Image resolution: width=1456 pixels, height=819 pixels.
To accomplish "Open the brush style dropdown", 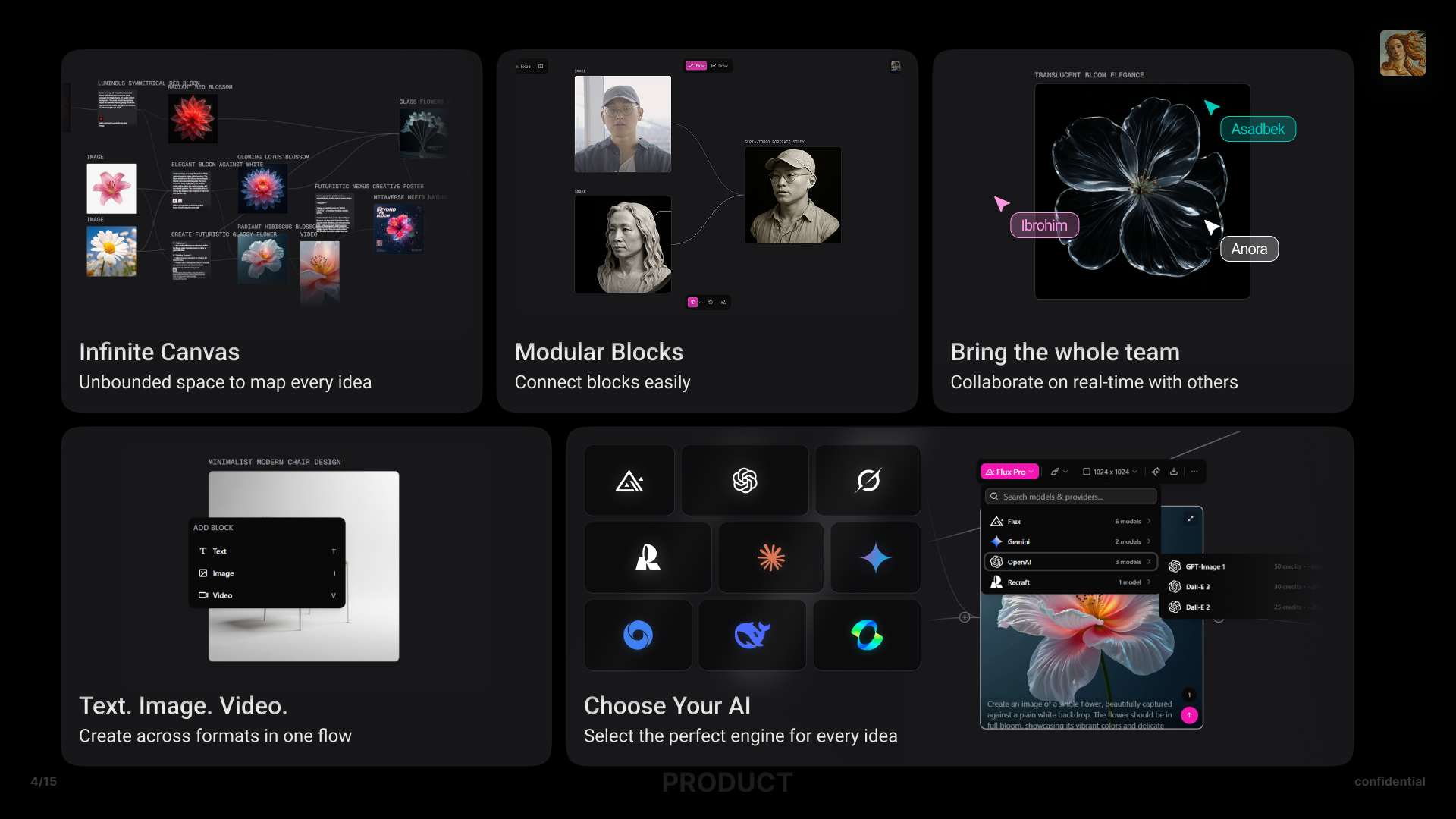I will [1059, 472].
